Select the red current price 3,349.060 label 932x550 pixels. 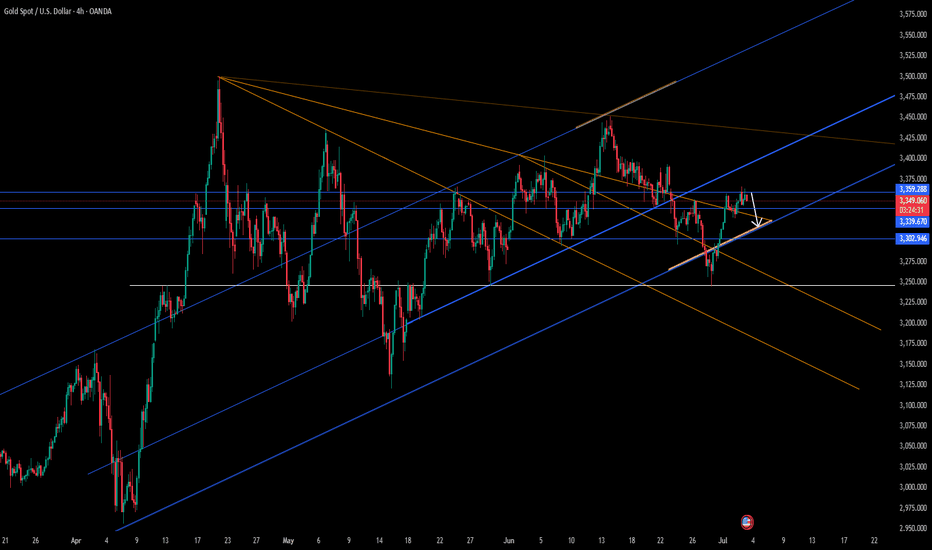click(x=913, y=201)
